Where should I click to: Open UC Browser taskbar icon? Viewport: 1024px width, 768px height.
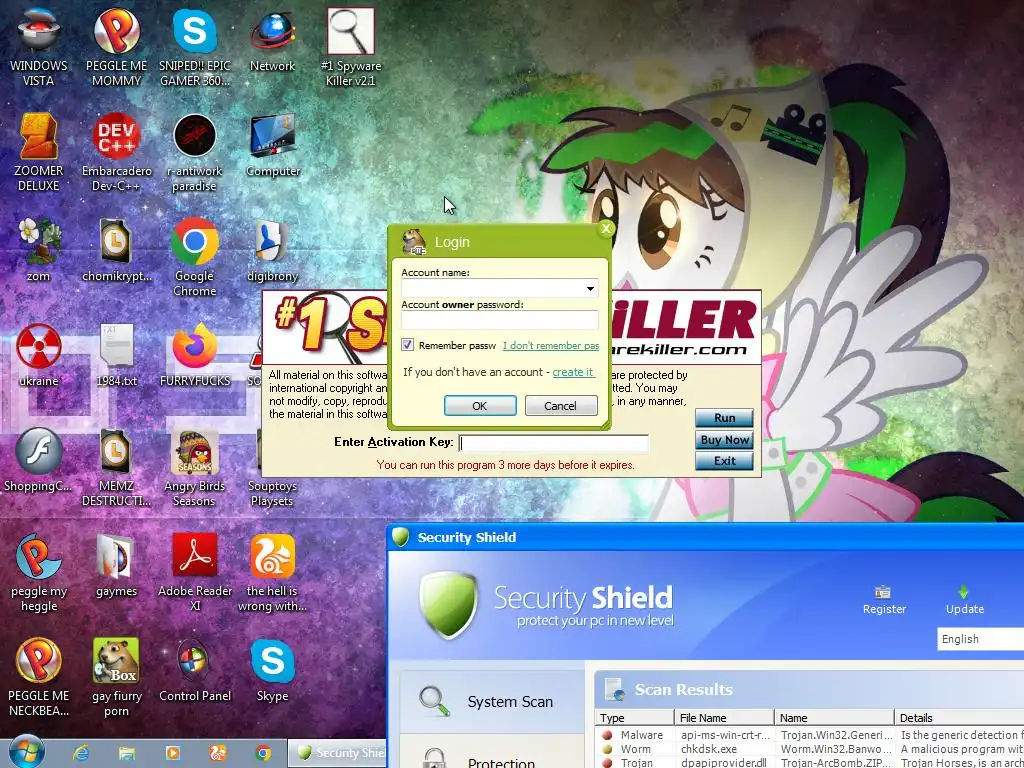(x=218, y=753)
